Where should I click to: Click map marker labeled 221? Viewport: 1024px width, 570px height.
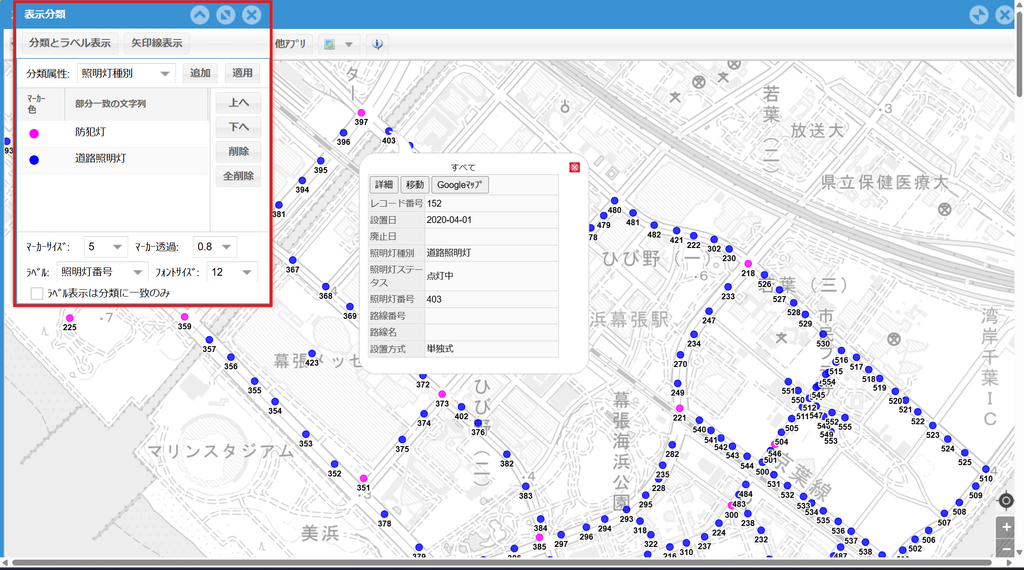click(680, 408)
